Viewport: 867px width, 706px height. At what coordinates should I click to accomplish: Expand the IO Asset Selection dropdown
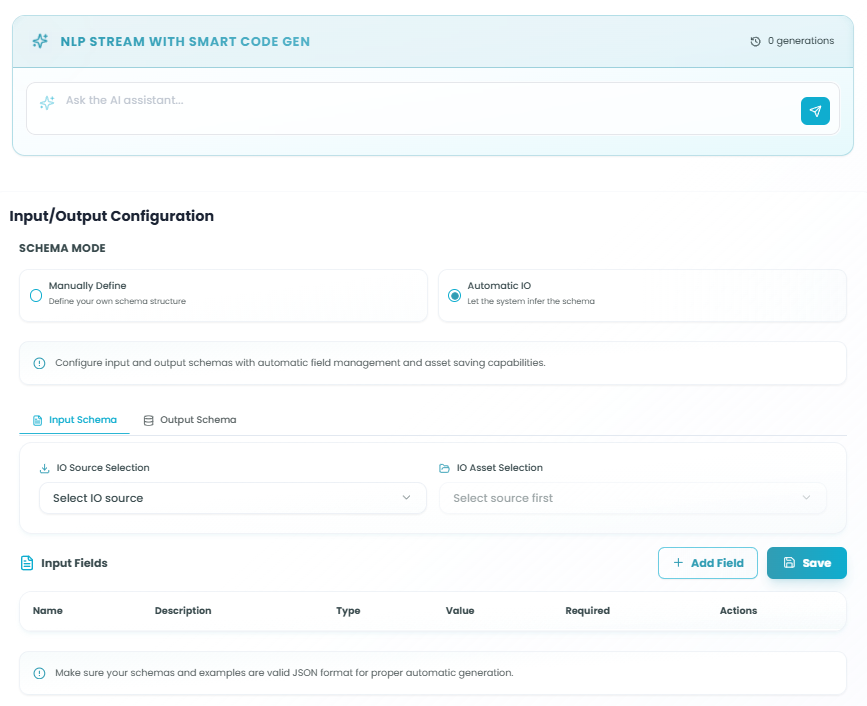pos(632,498)
